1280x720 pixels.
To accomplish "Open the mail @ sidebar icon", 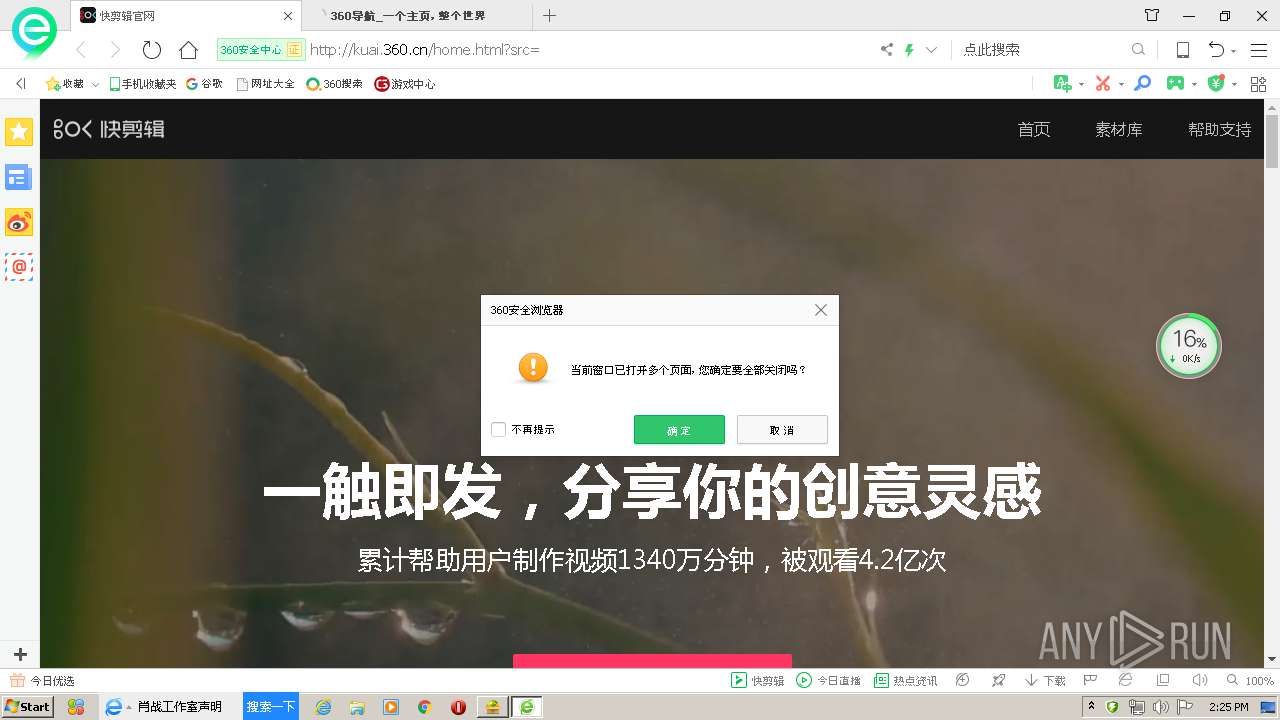I will pyautogui.click(x=19, y=267).
